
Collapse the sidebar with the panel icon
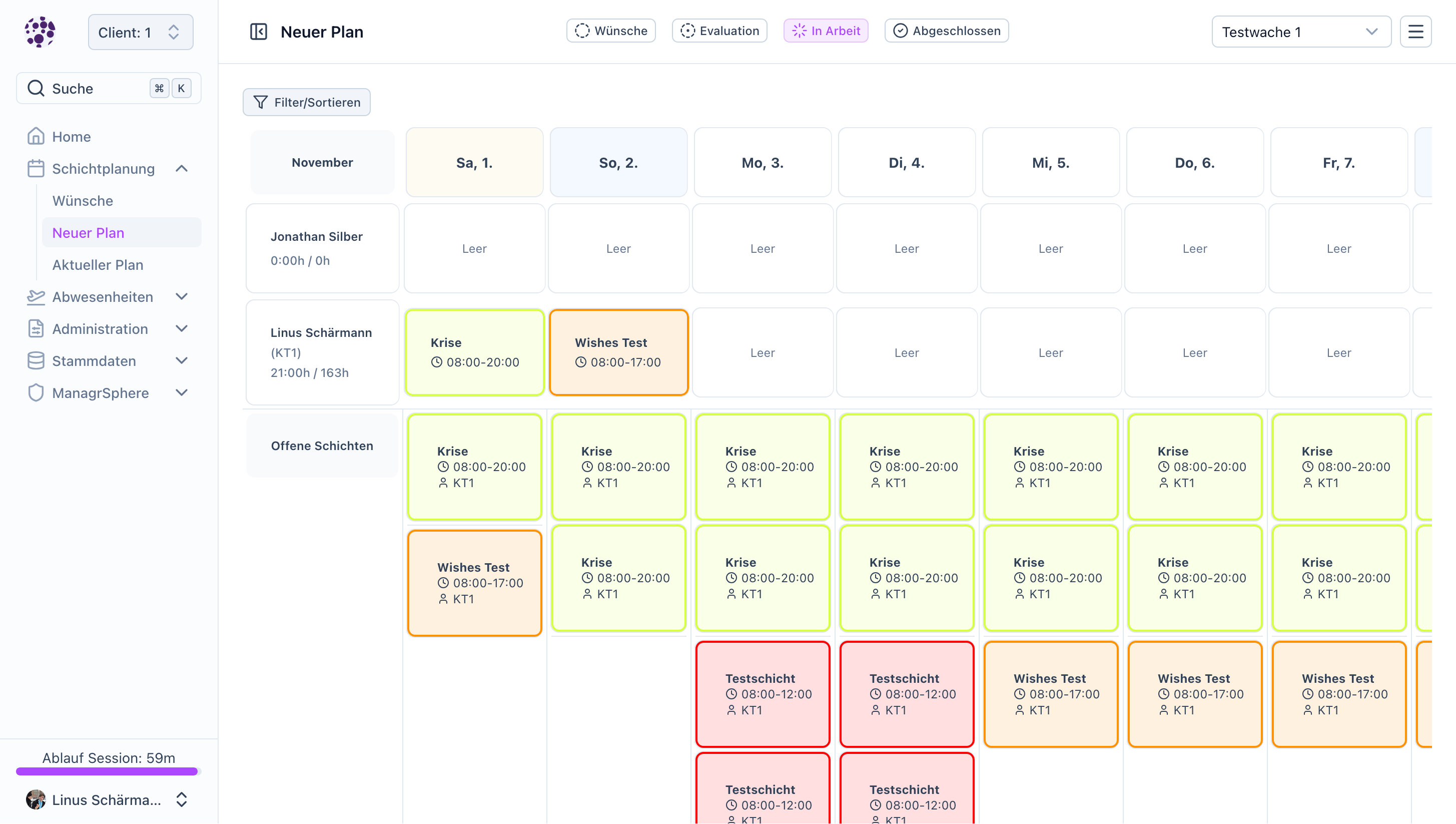259,32
